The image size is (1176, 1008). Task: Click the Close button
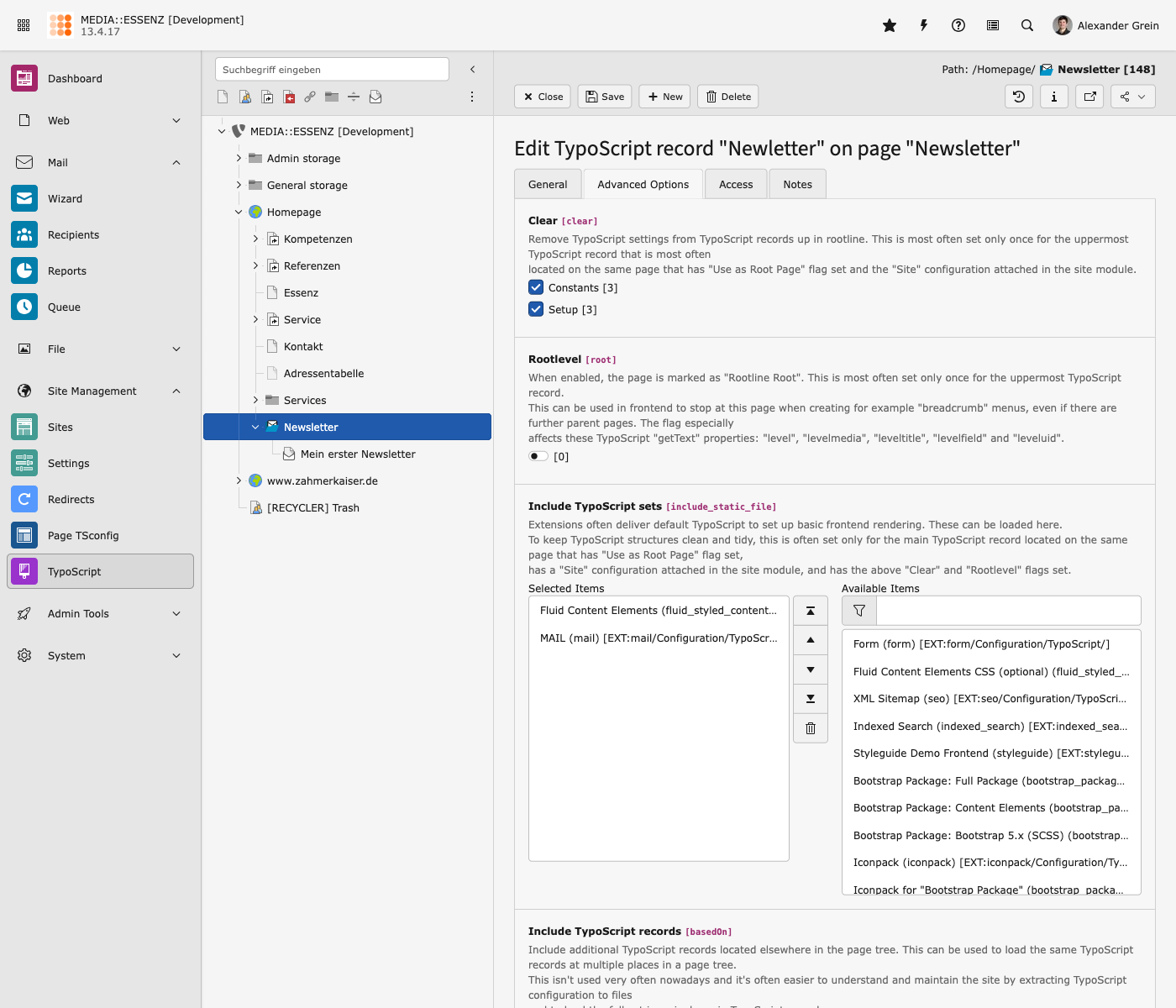click(543, 97)
